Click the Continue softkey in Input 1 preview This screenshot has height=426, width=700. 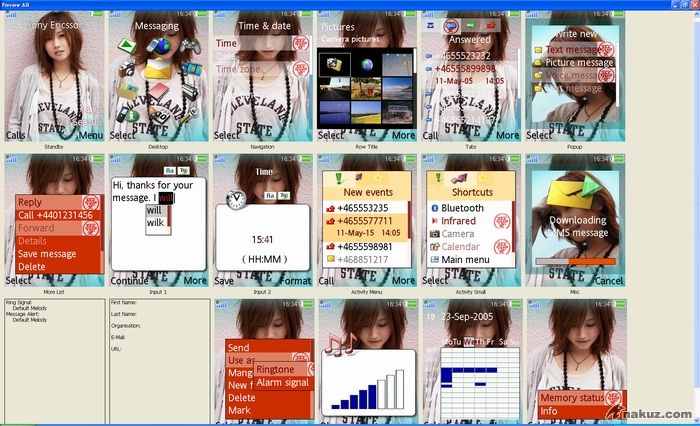[129, 281]
